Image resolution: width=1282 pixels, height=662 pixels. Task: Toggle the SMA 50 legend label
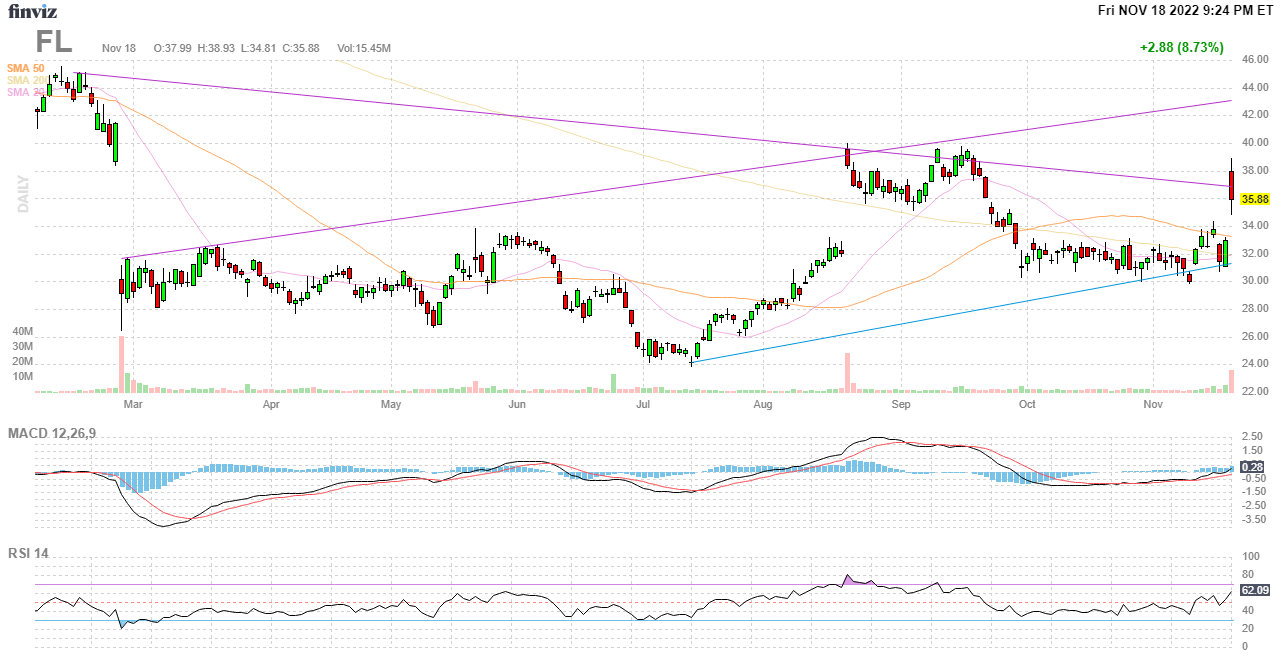pyautogui.click(x=25, y=68)
